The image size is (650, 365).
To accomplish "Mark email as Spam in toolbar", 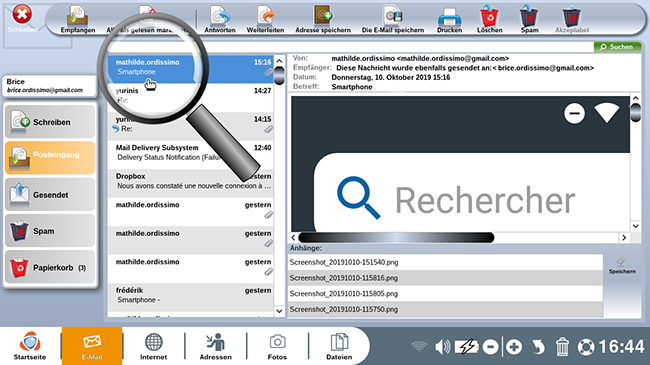I will pyautogui.click(x=529, y=19).
